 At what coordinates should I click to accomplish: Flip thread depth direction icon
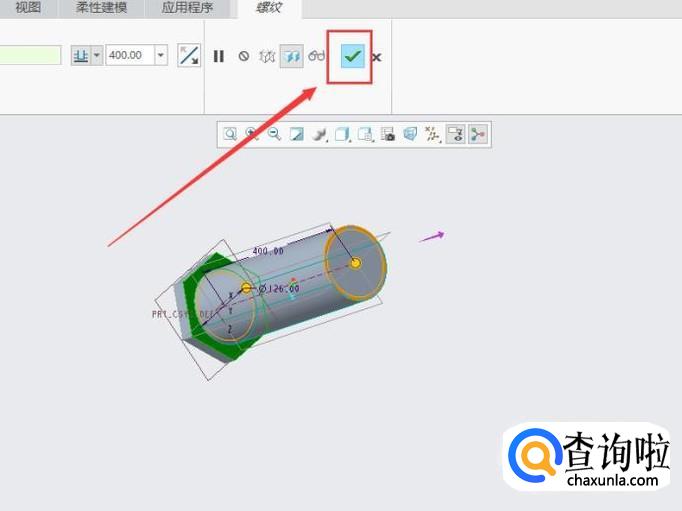coord(189,56)
